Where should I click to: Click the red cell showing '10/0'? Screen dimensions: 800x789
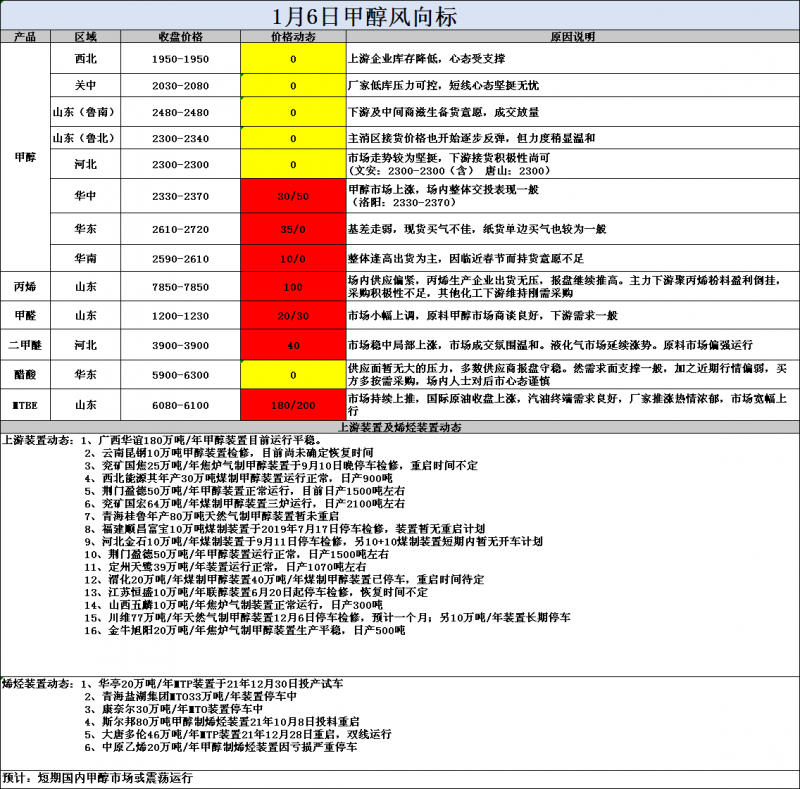point(293,259)
